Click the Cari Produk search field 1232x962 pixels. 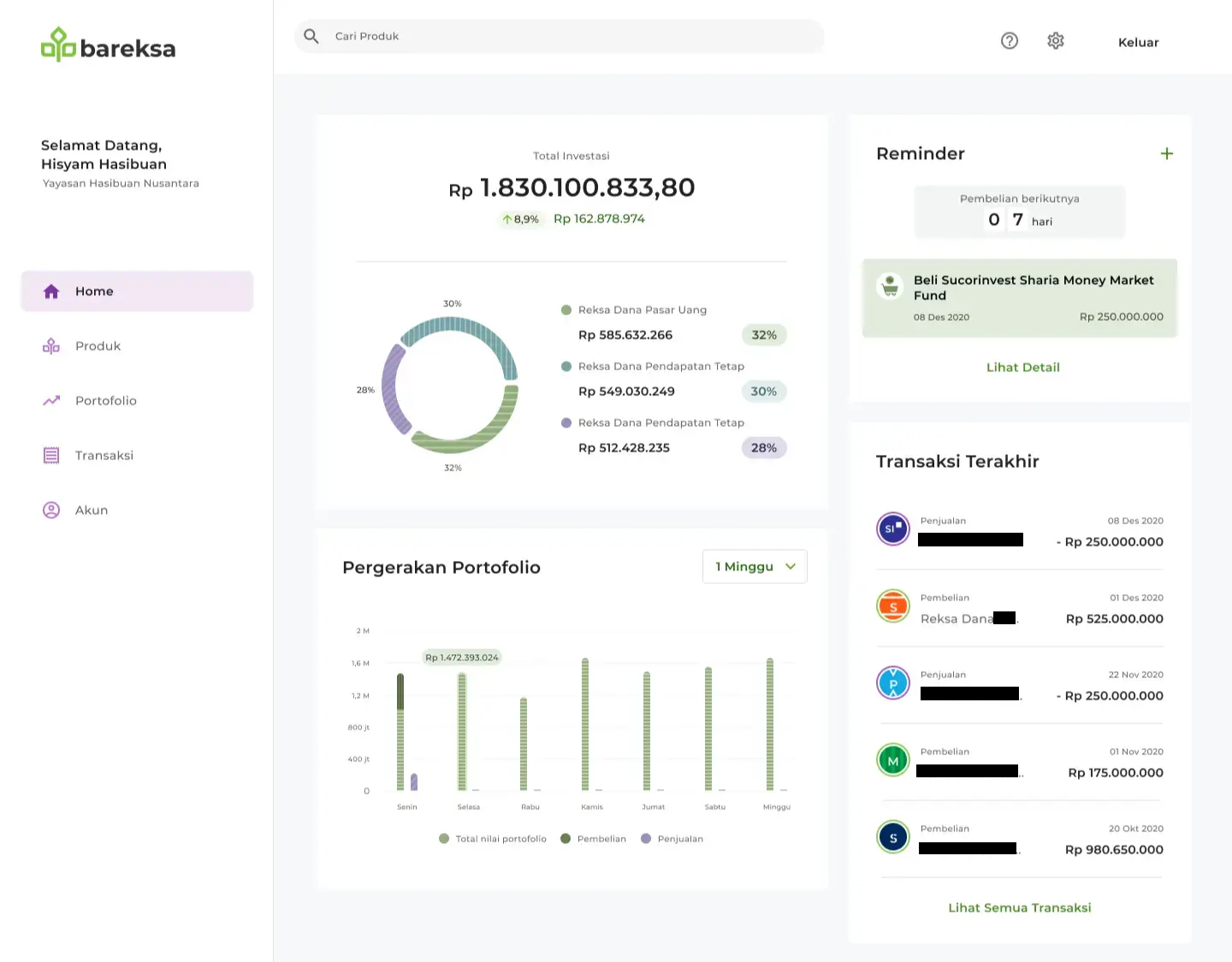[560, 36]
